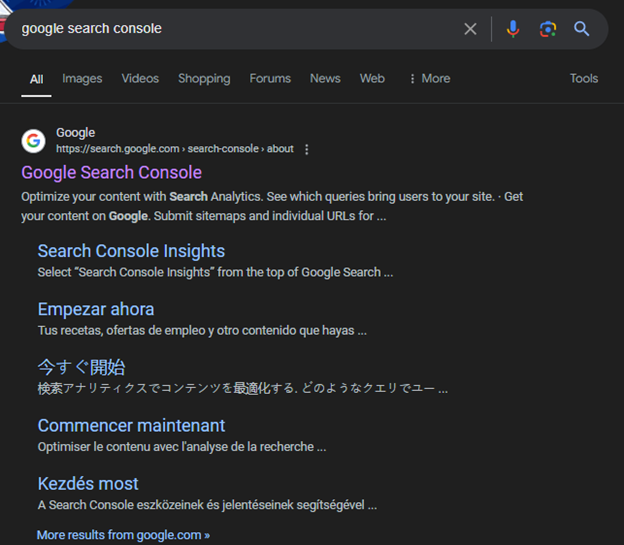Select the All tab
Screen dimensions: 624x545
(x=36, y=79)
